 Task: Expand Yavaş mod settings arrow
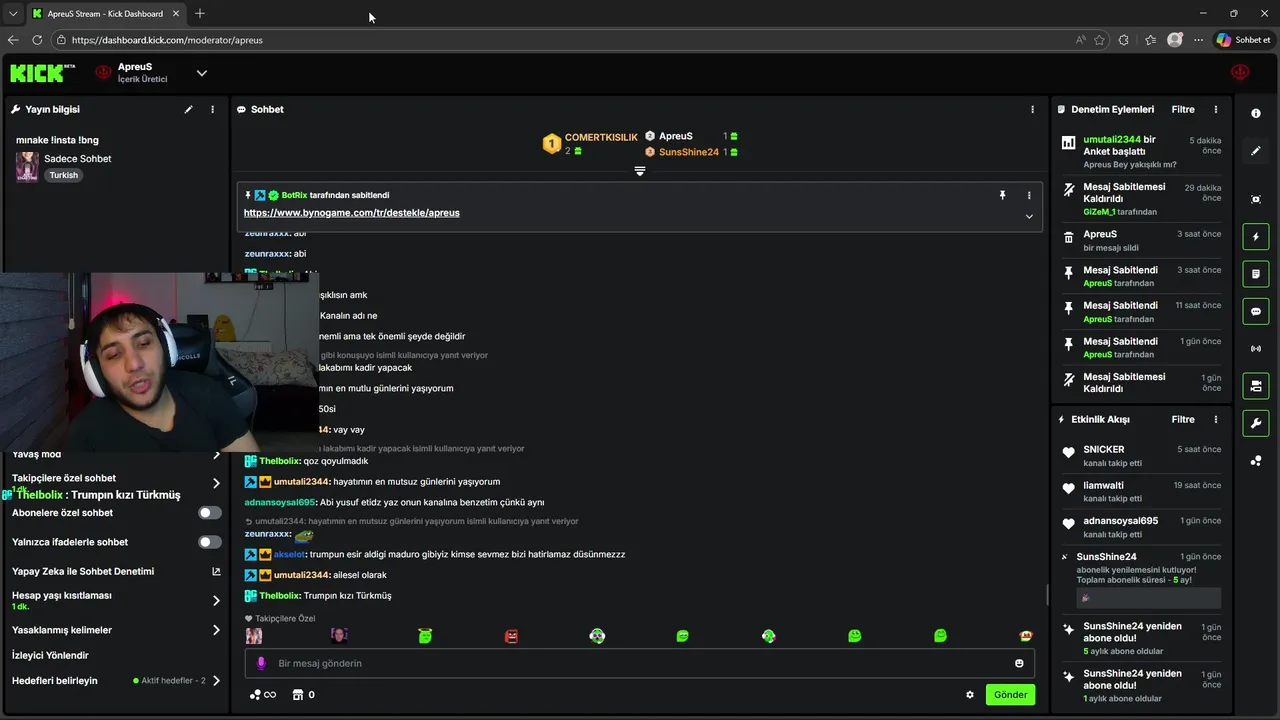point(216,455)
